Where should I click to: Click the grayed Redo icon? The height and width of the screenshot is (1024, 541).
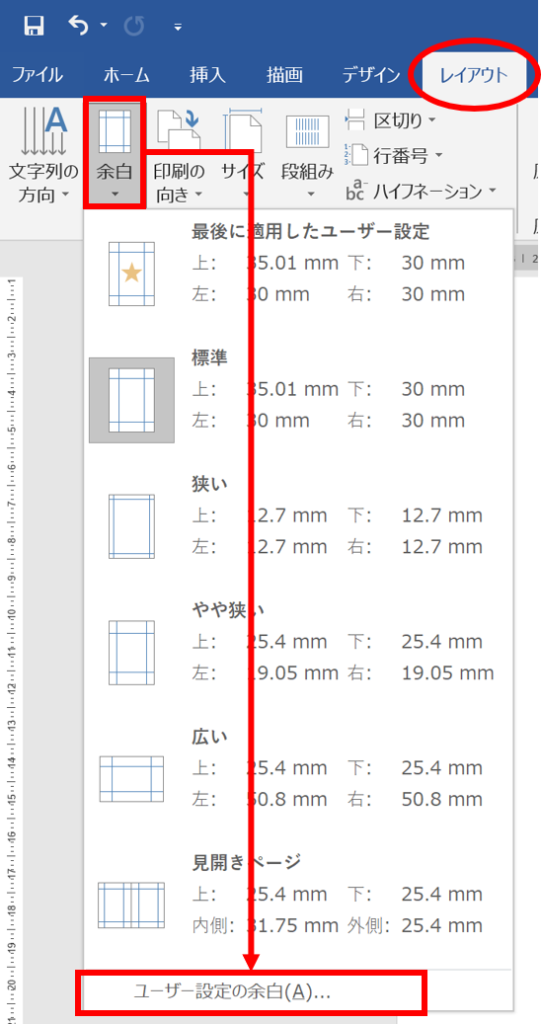click(x=133, y=25)
